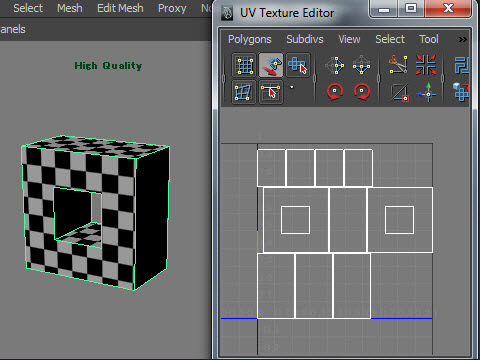Rotate UVs clockwise icon
This screenshot has width=480, height=360.
[x=362, y=92]
